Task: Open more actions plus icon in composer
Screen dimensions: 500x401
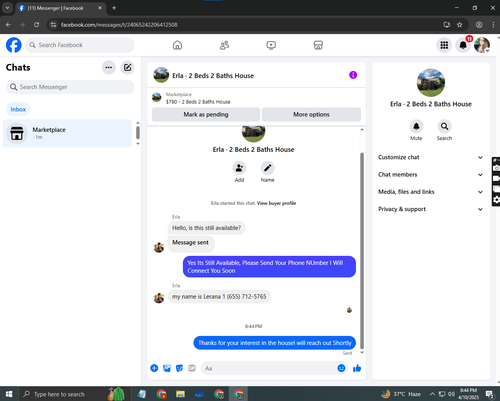Action: (x=154, y=368)
